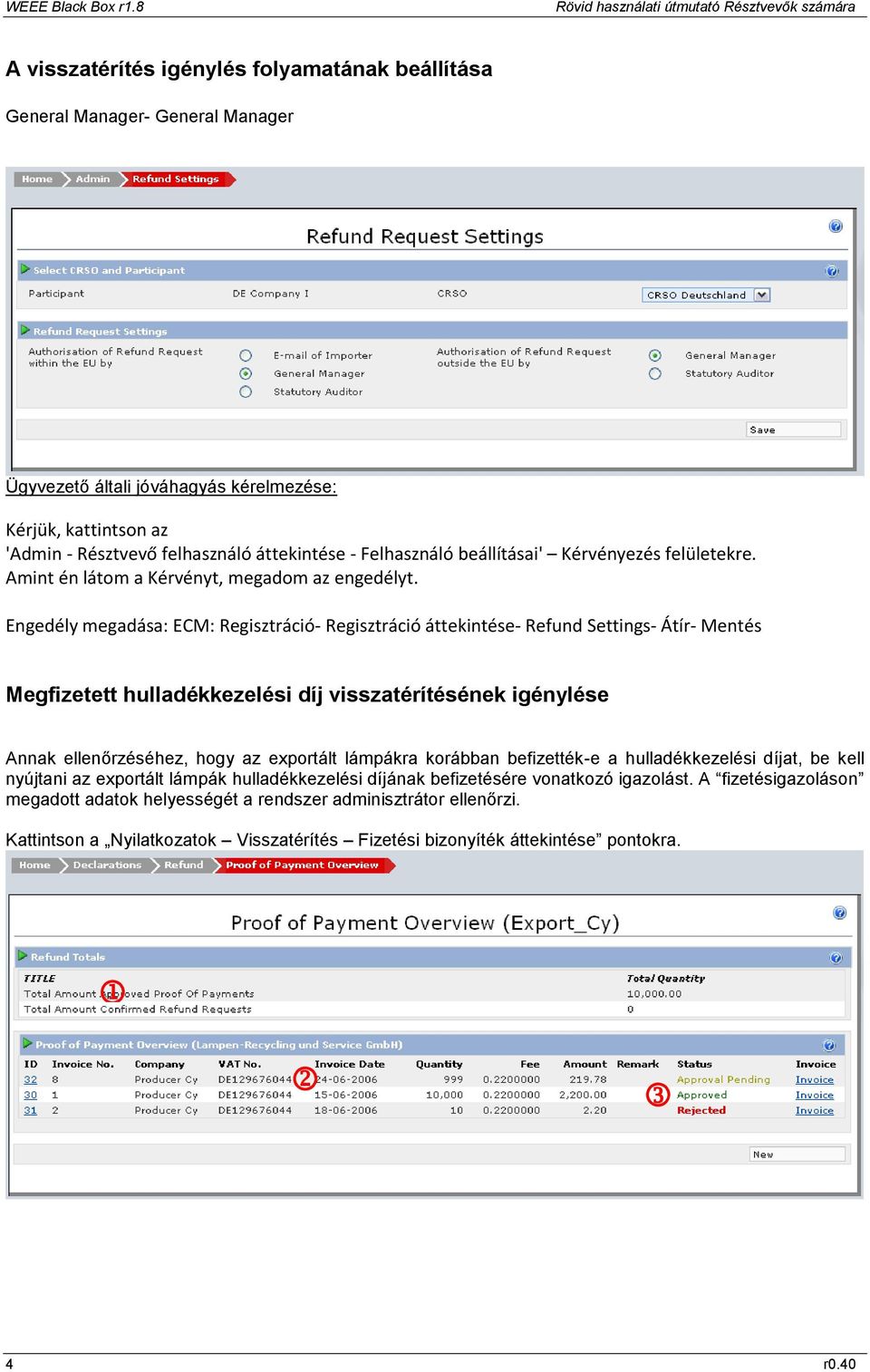Click the 10,000.00 total quantity value
Viewport: 870px width, 1372px height.
[x=654, y=994]
